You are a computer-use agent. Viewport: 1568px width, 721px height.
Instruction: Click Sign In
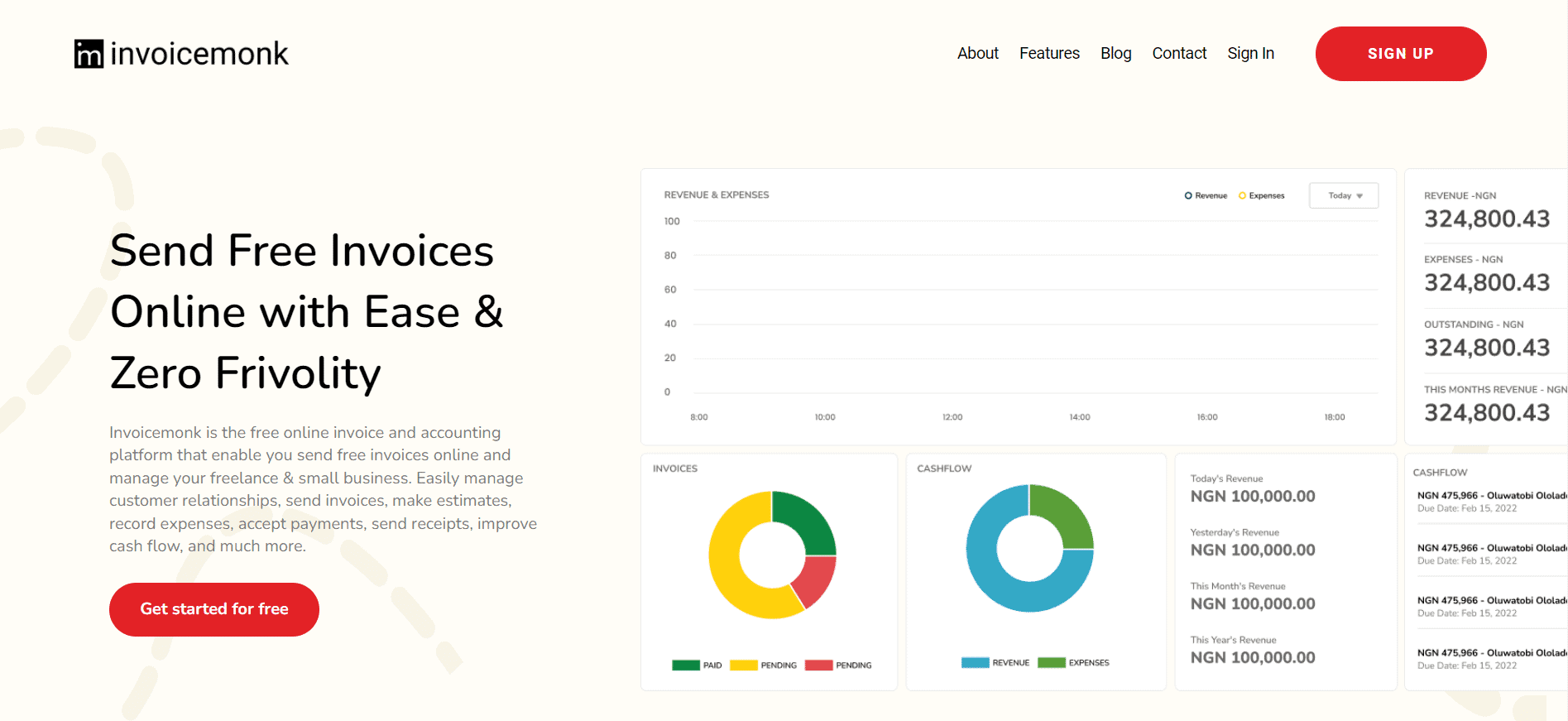pos(1250,53)
